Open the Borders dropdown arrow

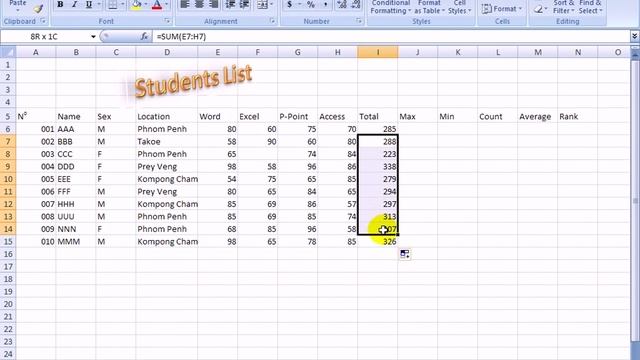click(x=122, y=4)
